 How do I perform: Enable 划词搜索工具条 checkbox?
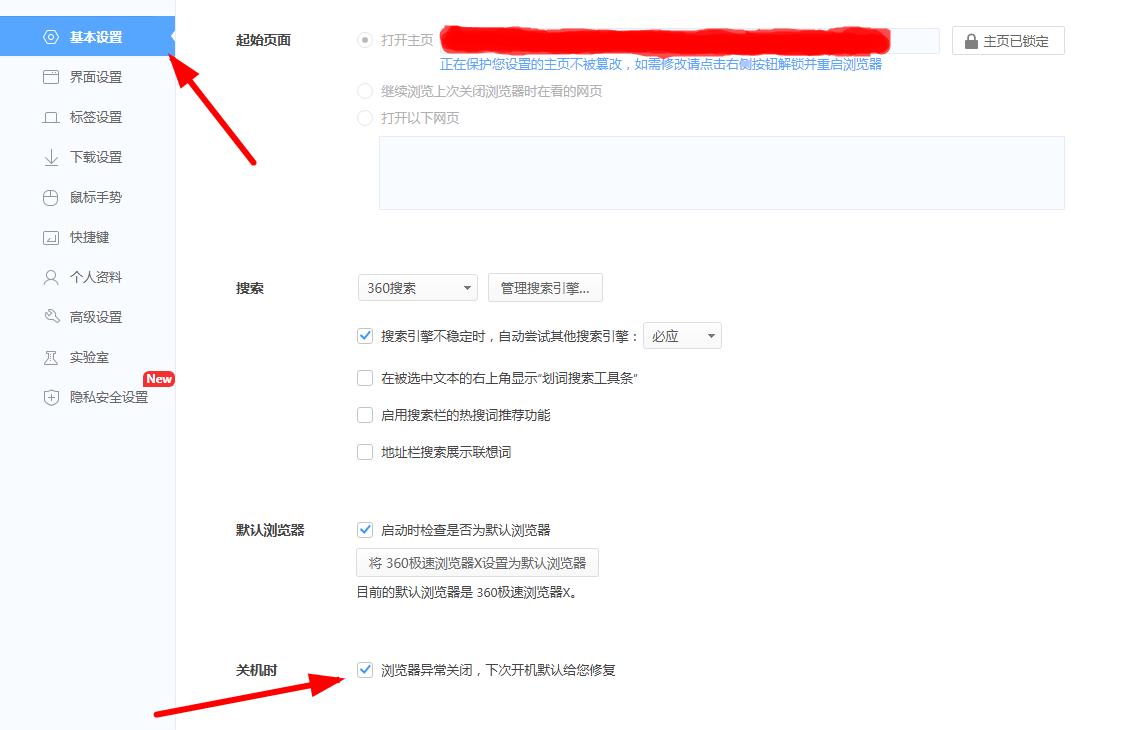(365, 378)
